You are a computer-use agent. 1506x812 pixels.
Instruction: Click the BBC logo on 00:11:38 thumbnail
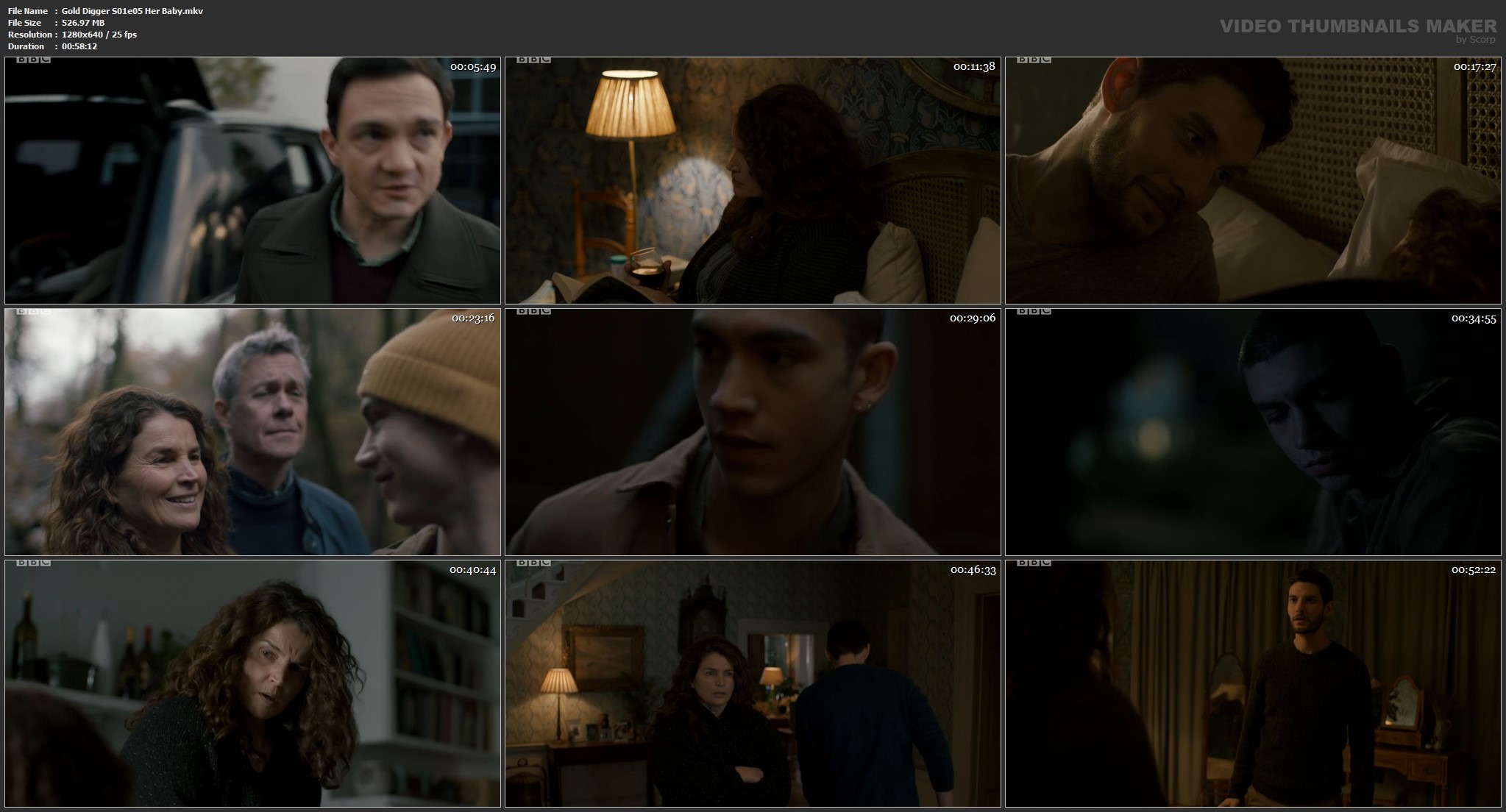pyautogui.click(x=533, y=60)
